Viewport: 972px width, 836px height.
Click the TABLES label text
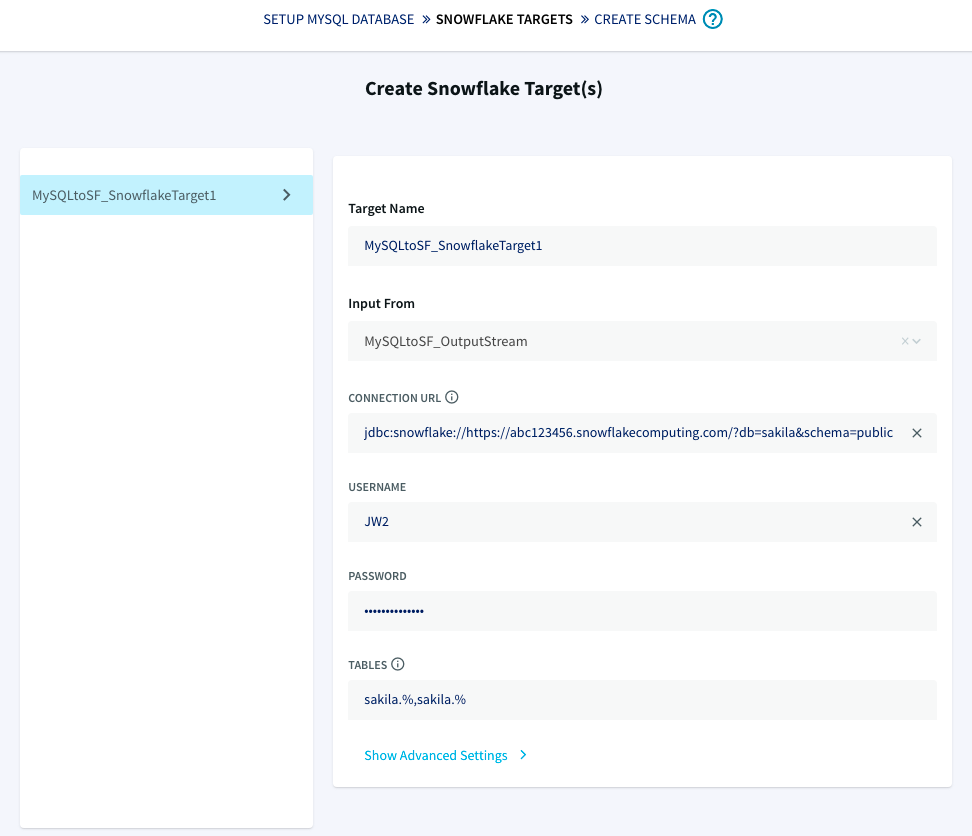[368, 665]
